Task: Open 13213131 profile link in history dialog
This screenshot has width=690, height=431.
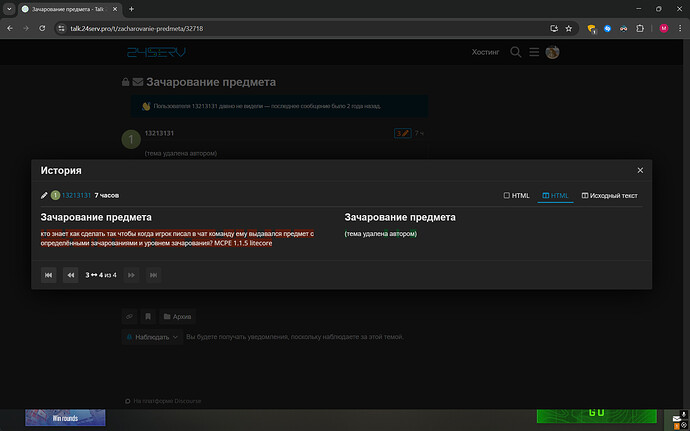Action: pyautogui.click(x=77, y=195)
